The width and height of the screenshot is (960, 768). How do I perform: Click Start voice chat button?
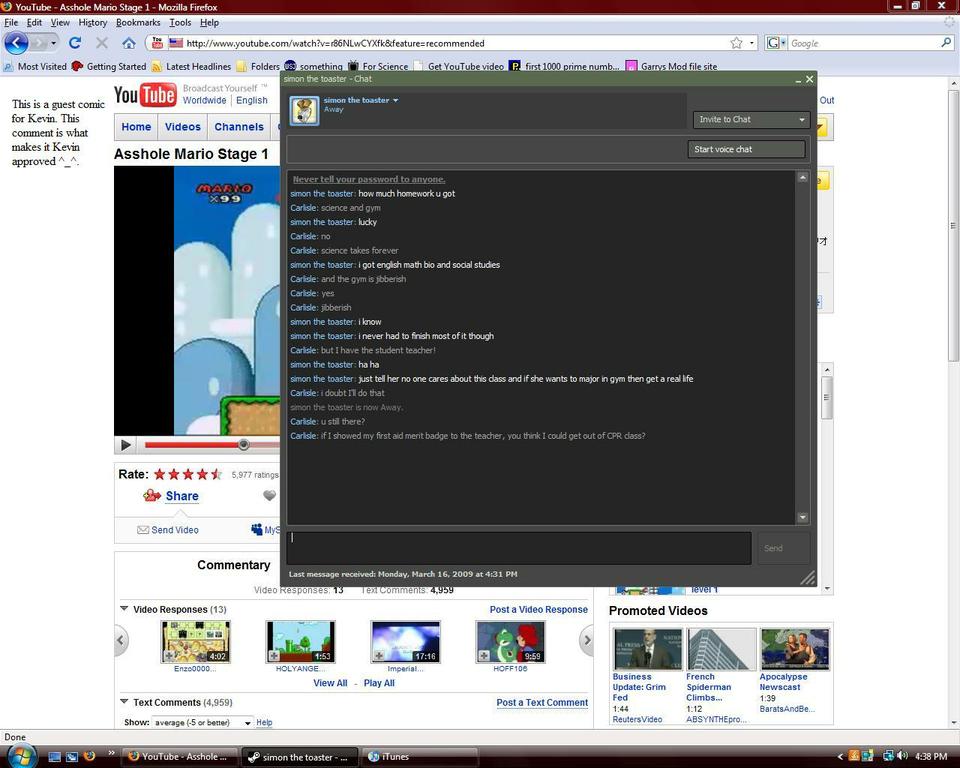coord(746,149)
